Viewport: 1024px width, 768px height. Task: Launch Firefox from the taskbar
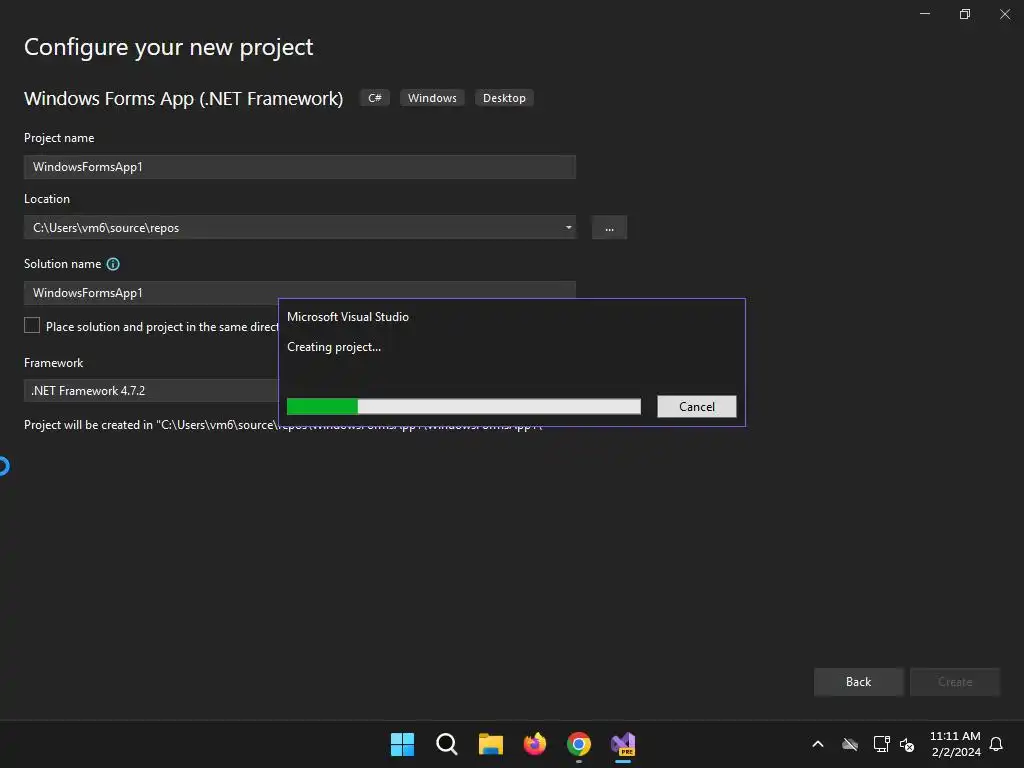535,744
